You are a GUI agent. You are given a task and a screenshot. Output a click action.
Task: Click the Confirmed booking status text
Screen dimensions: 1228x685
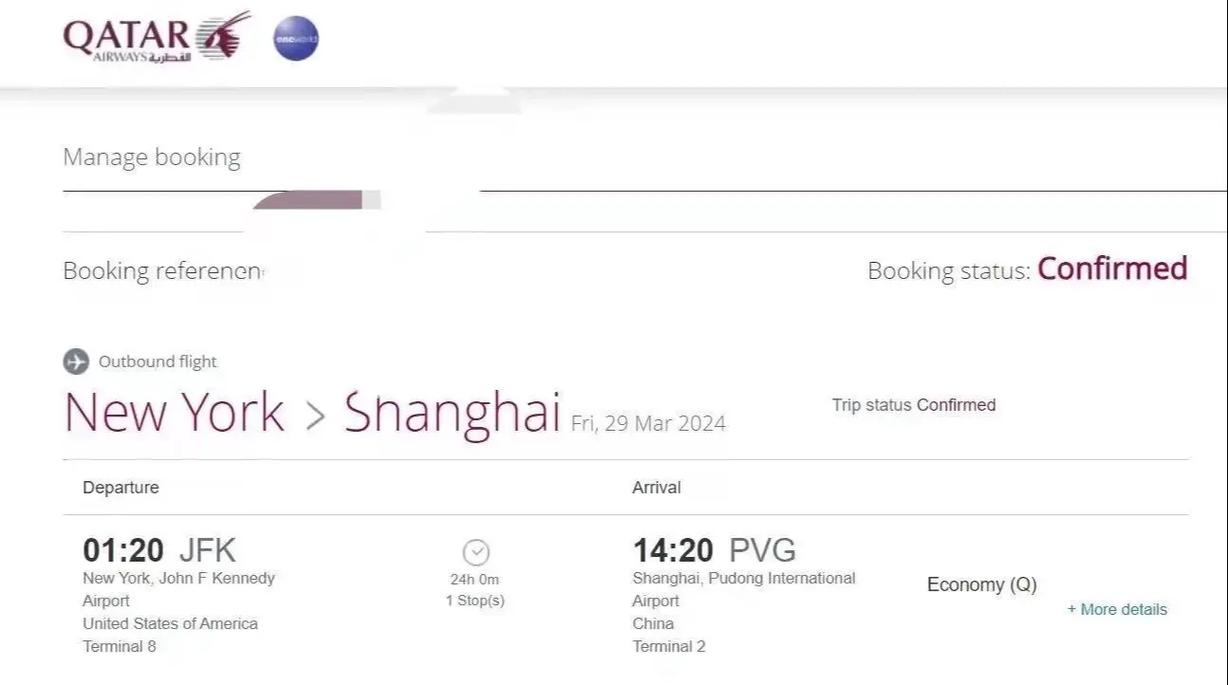pos(1112,269)
